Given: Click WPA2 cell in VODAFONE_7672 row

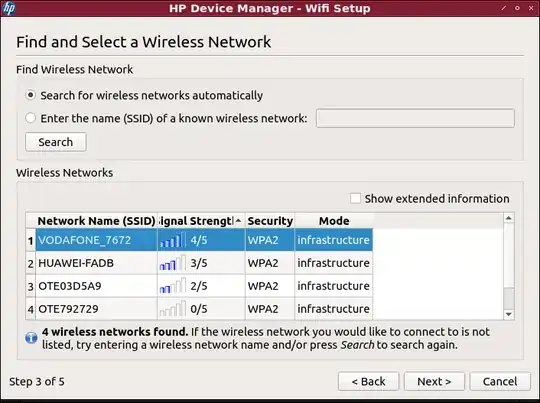Looking at the screenshot, I should click(x=270, y=240).
